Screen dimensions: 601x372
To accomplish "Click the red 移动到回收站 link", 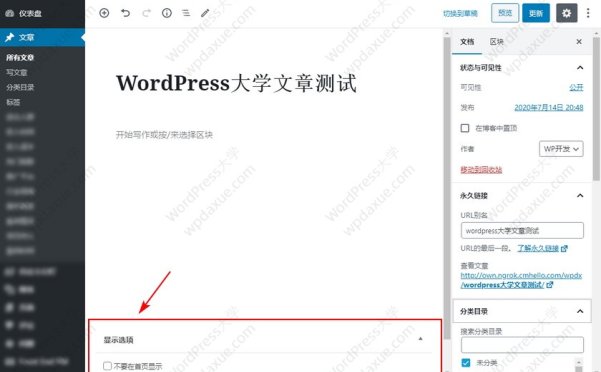I will click(x=481, y=169).
